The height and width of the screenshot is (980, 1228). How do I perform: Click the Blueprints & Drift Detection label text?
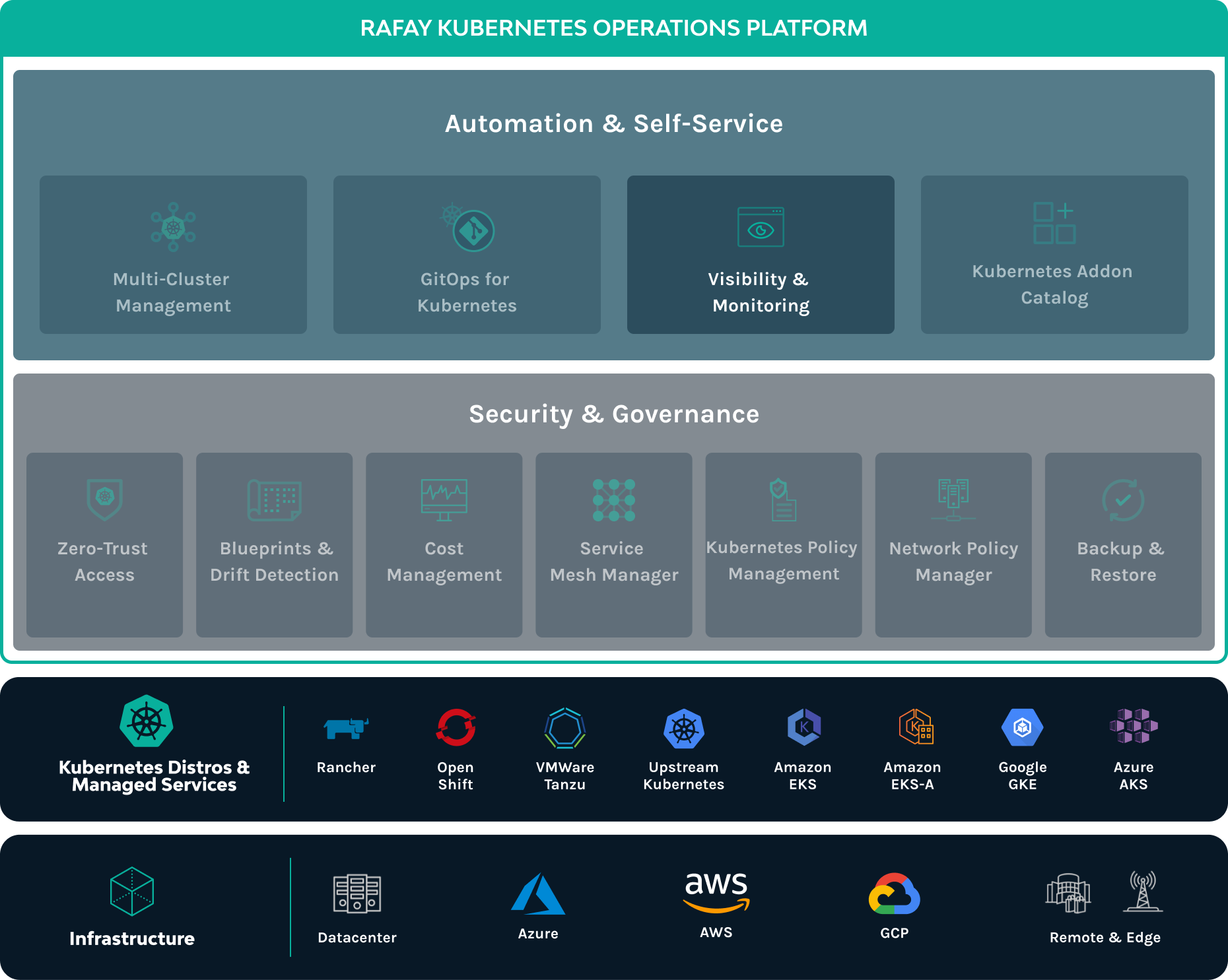point(275,562)
